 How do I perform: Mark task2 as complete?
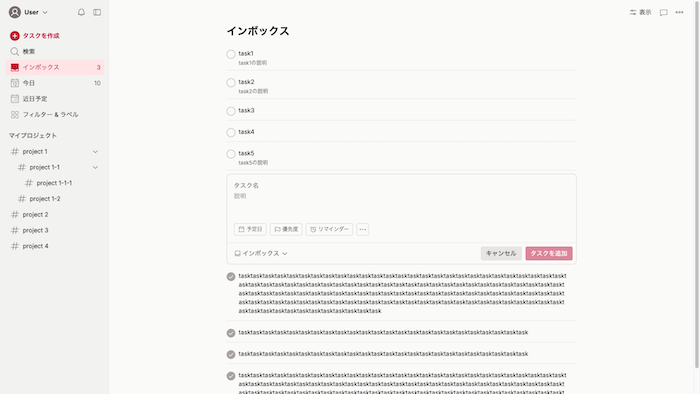(x=231, y=83)
